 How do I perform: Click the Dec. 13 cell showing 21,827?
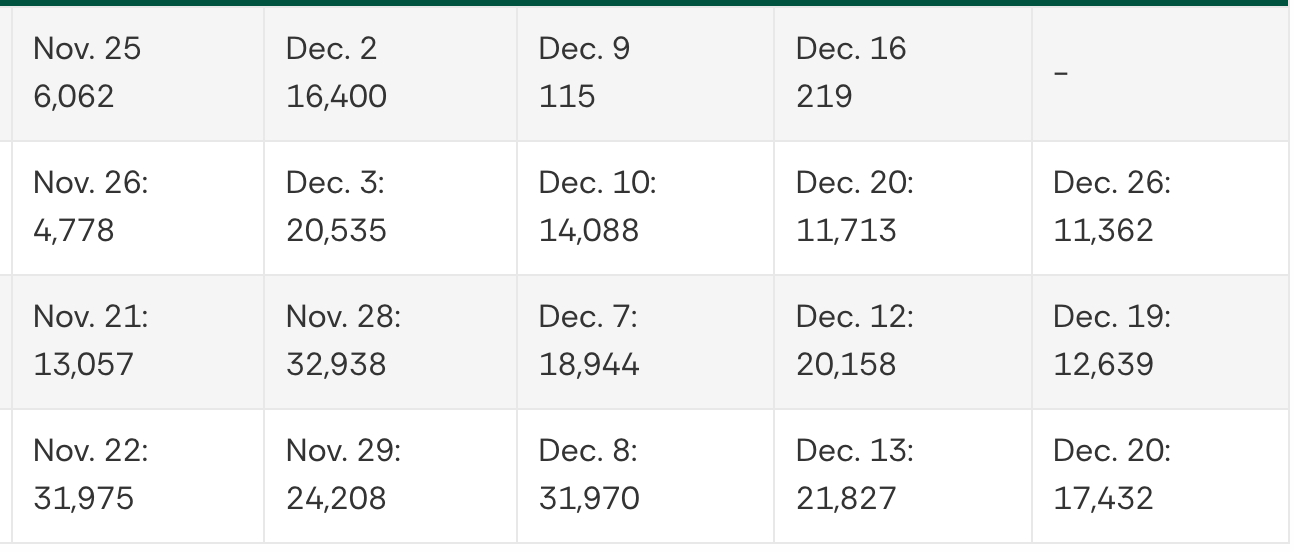[854, 475]
